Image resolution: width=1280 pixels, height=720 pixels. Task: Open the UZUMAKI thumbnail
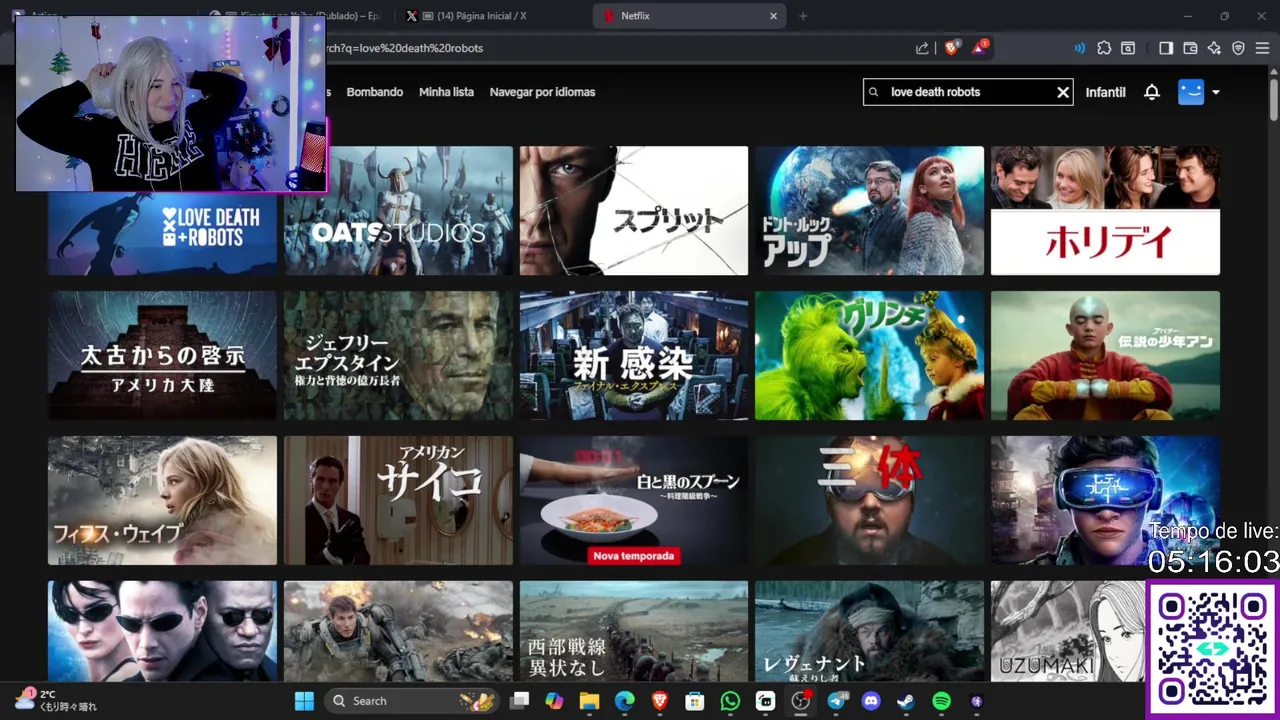pyautogui.click(x=1068, y=632)
